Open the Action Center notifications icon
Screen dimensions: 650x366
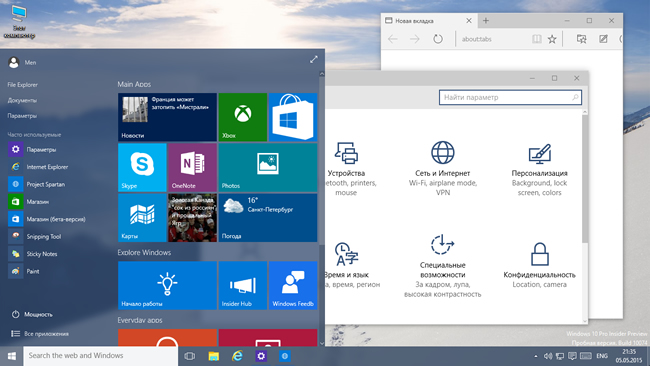(572, 356)
